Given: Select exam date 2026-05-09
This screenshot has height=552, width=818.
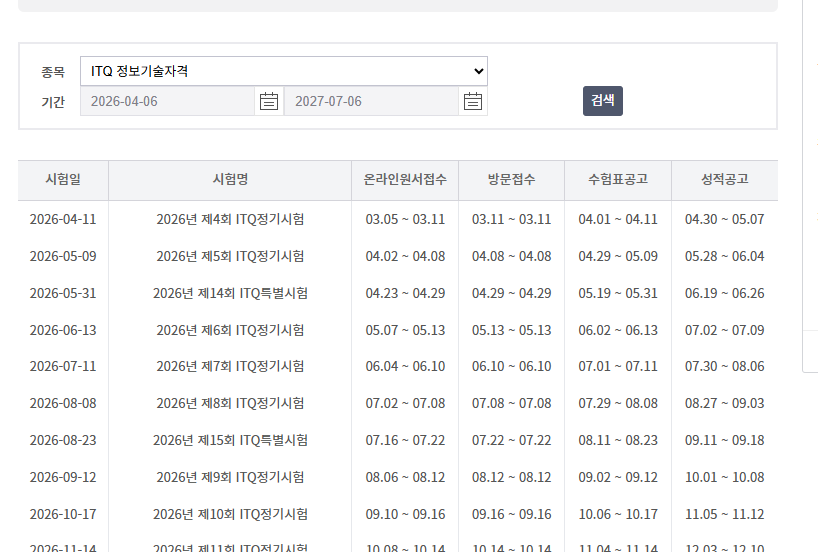Looking at the screenshot, I should click(63, 256).
